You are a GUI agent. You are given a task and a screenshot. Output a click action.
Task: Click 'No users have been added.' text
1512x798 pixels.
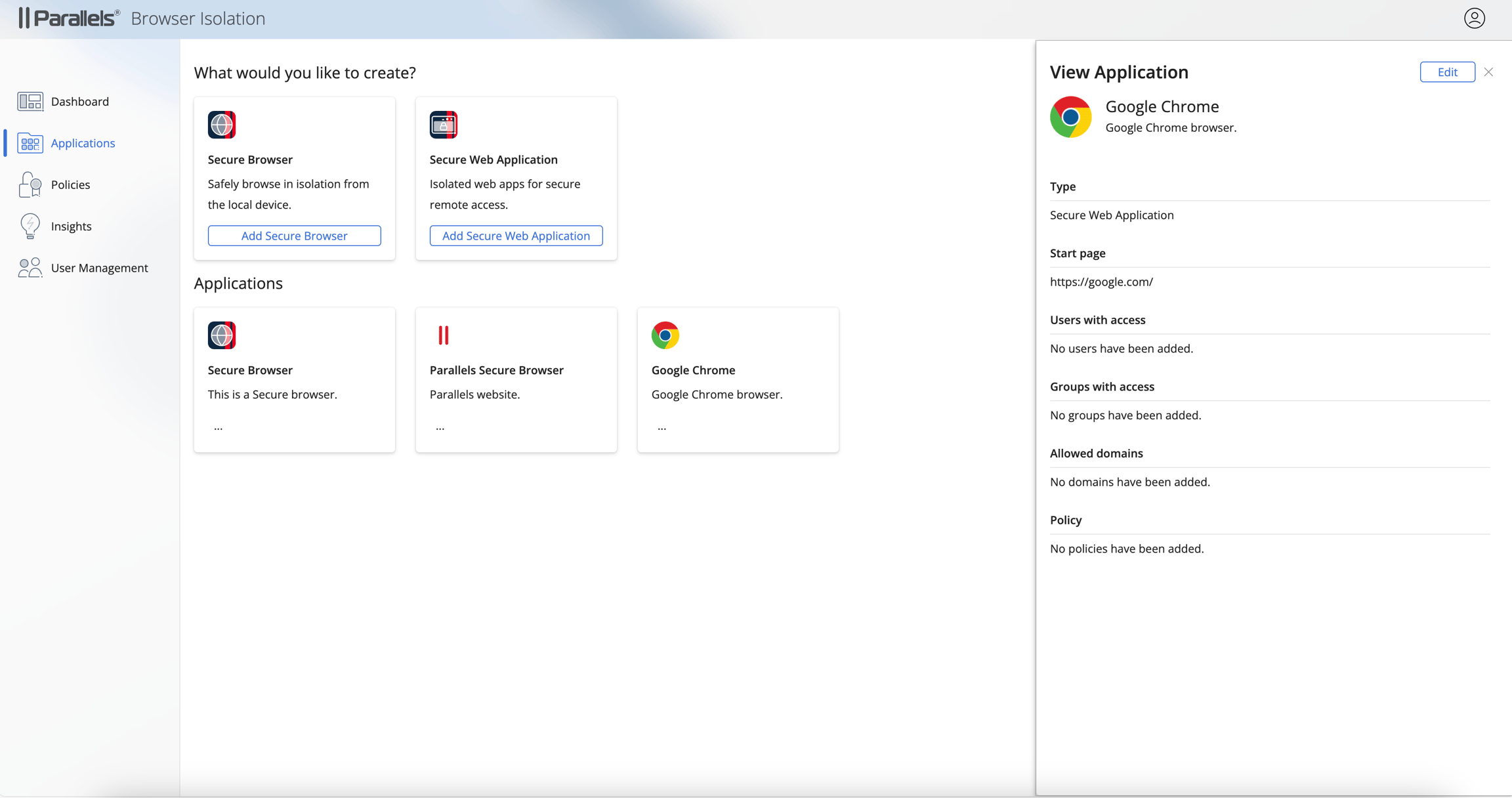pos(1122,348)
